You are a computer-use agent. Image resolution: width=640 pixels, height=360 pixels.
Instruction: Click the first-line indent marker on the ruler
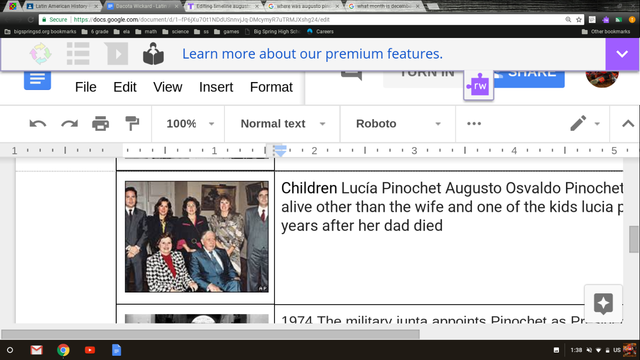pyautogui.click(x=280, y=148)
